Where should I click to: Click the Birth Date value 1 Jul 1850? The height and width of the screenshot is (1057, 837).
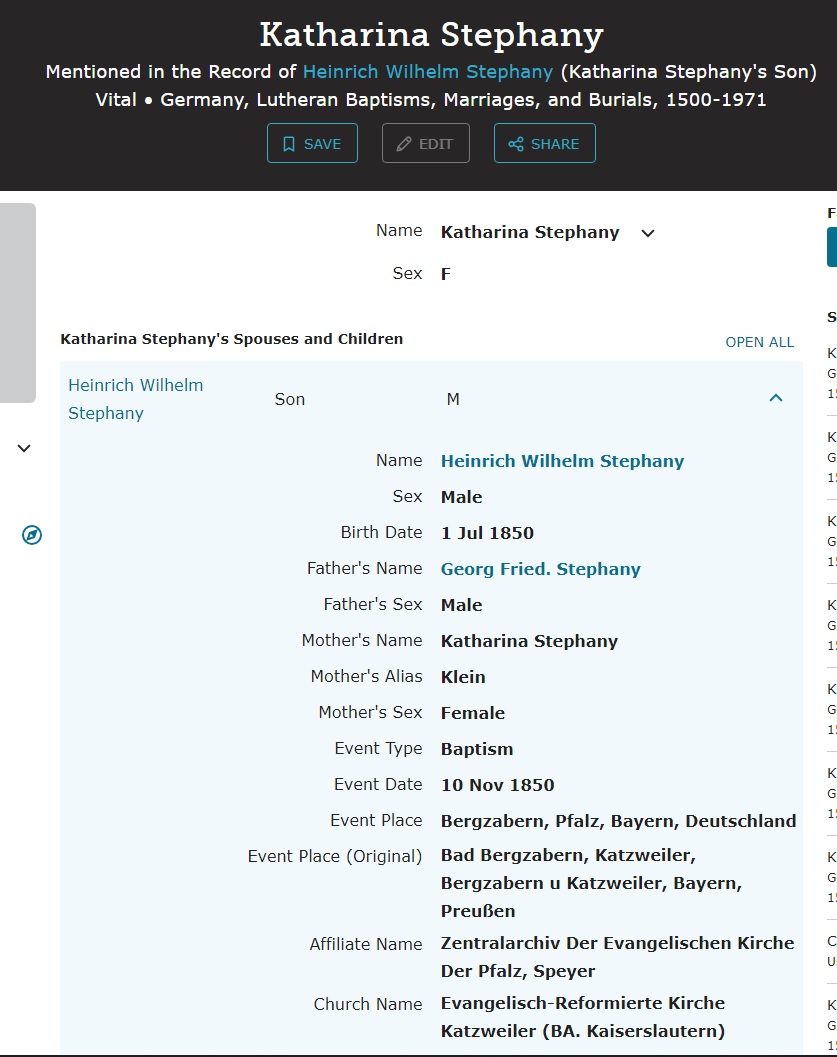pos(487,533)
